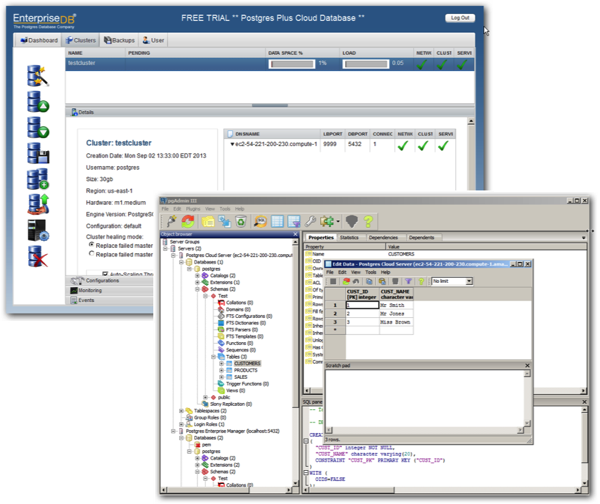This screenshot has width=600, height=504.
Task: Open the User tab
Action: pos(153,40)
